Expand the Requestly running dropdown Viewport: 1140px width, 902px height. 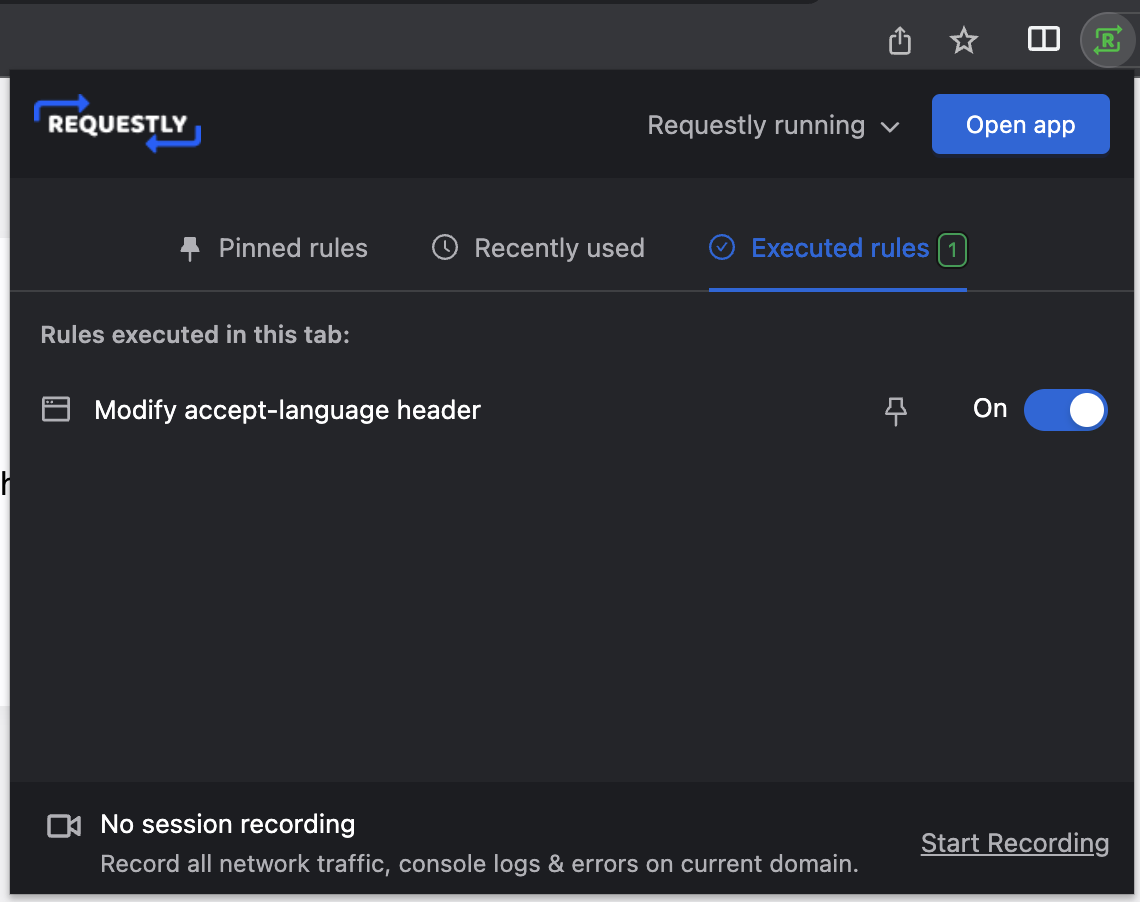coord(774,125)
